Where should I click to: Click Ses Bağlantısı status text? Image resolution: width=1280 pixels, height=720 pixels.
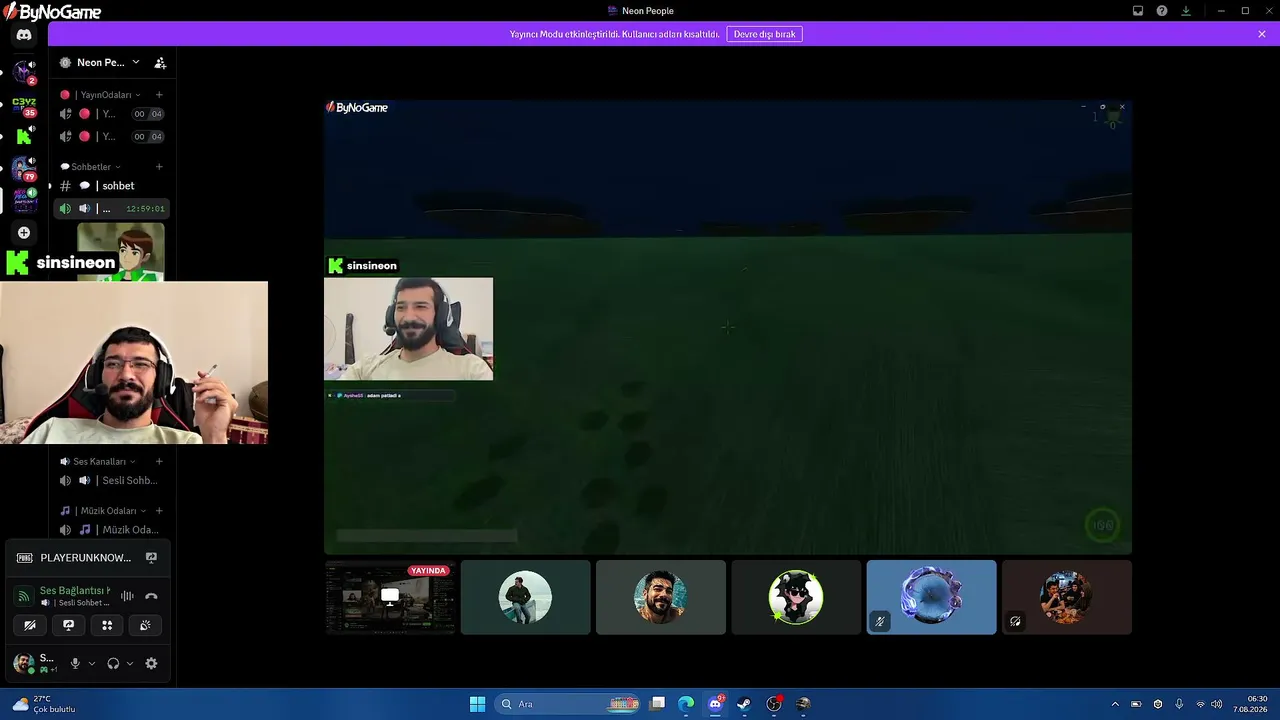coord(75,591)
